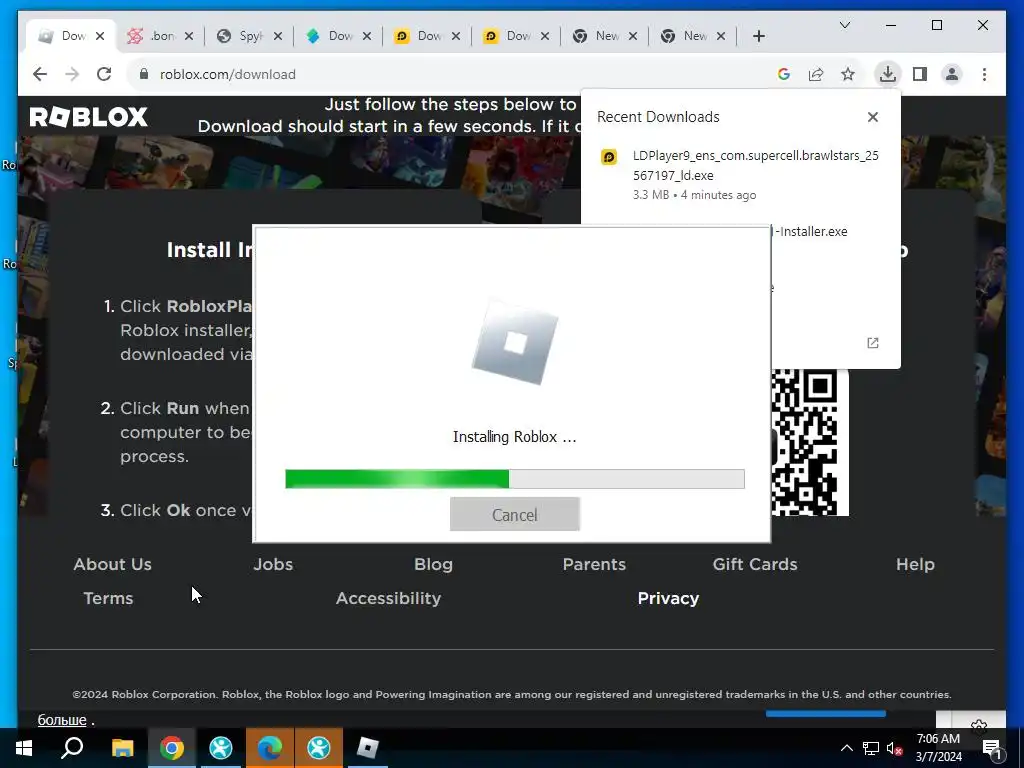Close the Recent Downloads popup

tap(872, 117)
